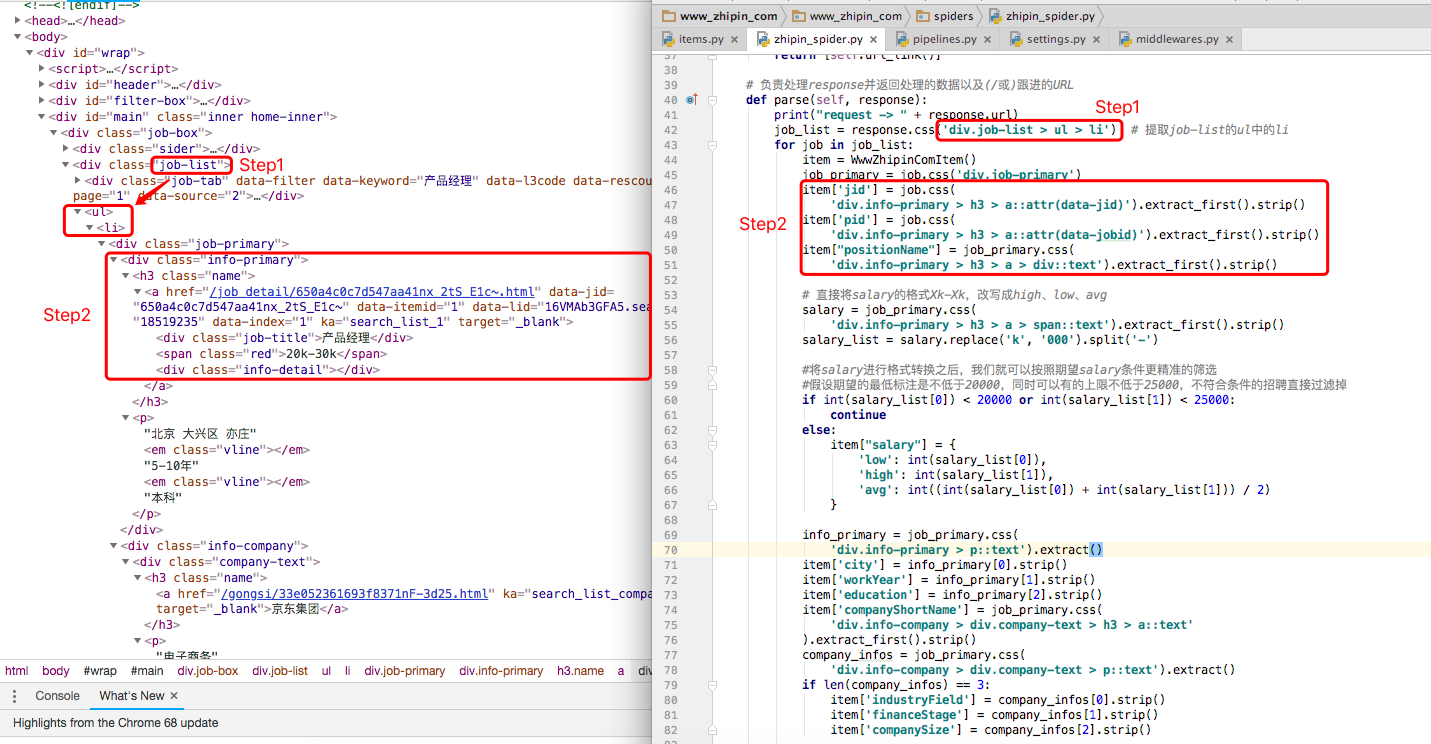Select h3.name in the DOM breadcrumb bar
Viewport: 1431px width, 744px height.
click(x=581, y=671)
